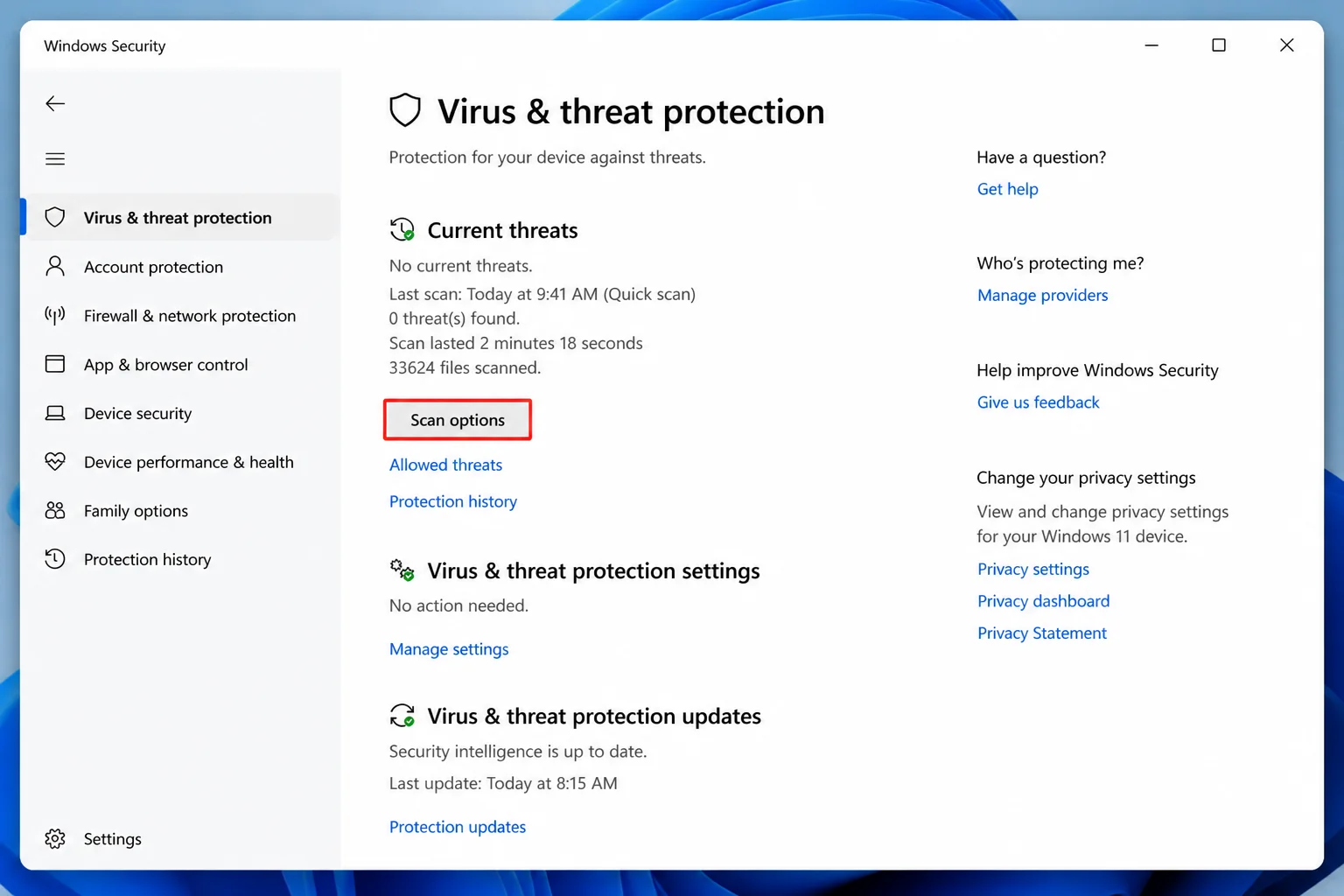Click the Scan options button

tap(458, 420)
